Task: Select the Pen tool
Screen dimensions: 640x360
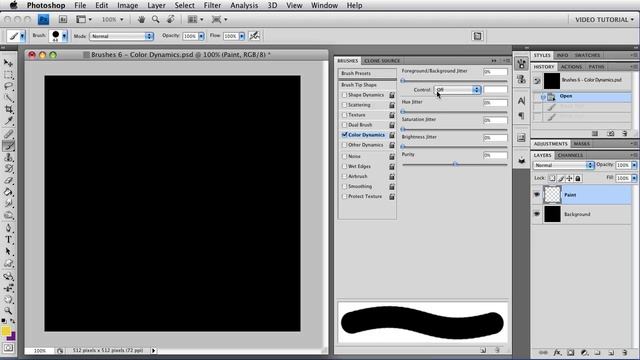Action: [x=8, y=228]
